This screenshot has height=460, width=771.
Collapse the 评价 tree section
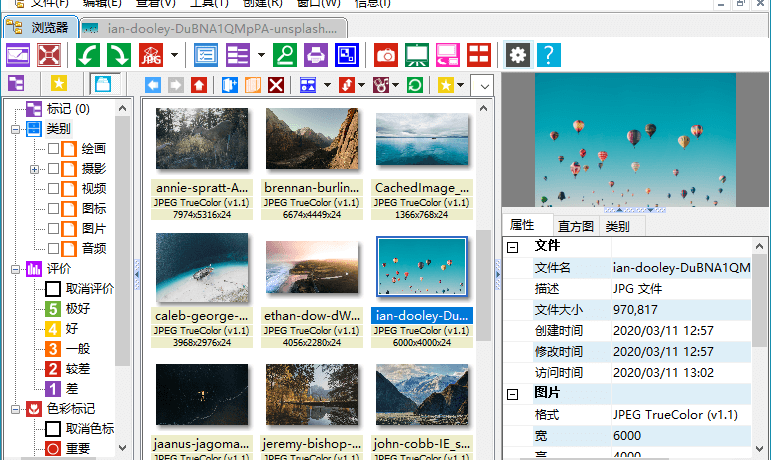pos(17,269)
